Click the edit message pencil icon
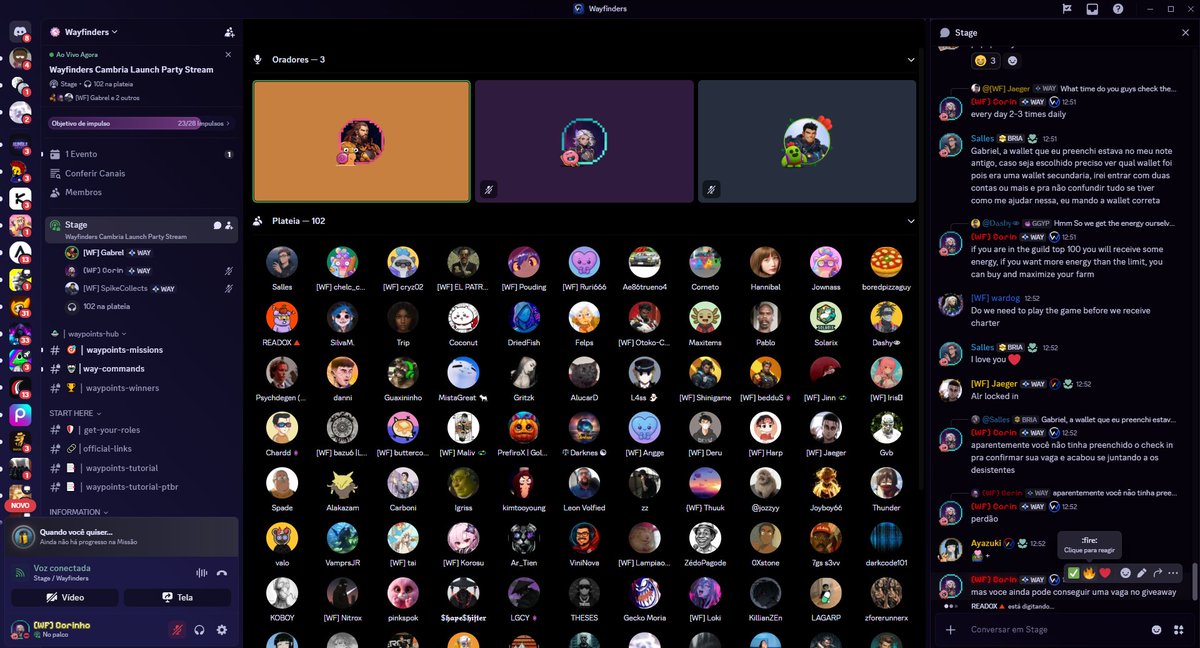Screen dimensions: 1200x648 coord(1142,573)
